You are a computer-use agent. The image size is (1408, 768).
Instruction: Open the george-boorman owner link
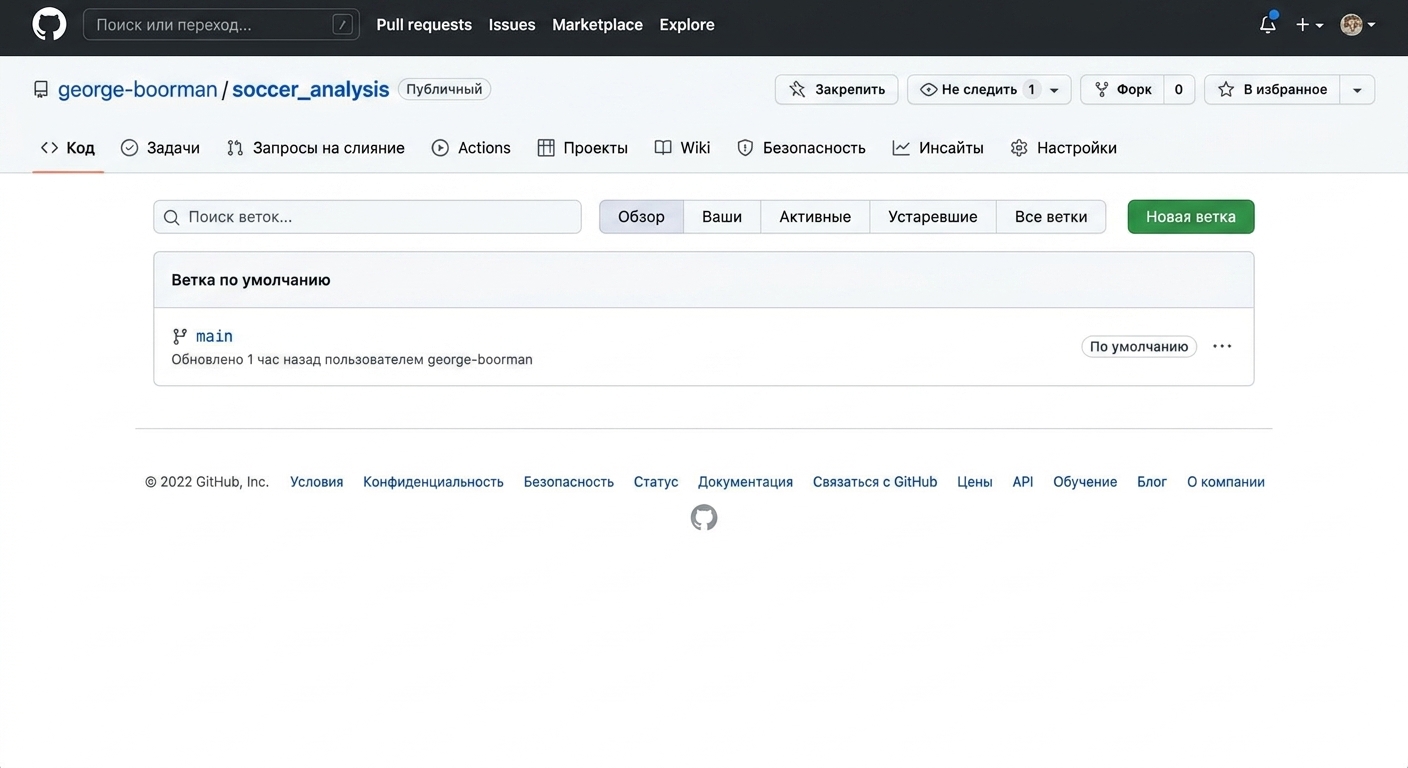(x=138, y=89)
